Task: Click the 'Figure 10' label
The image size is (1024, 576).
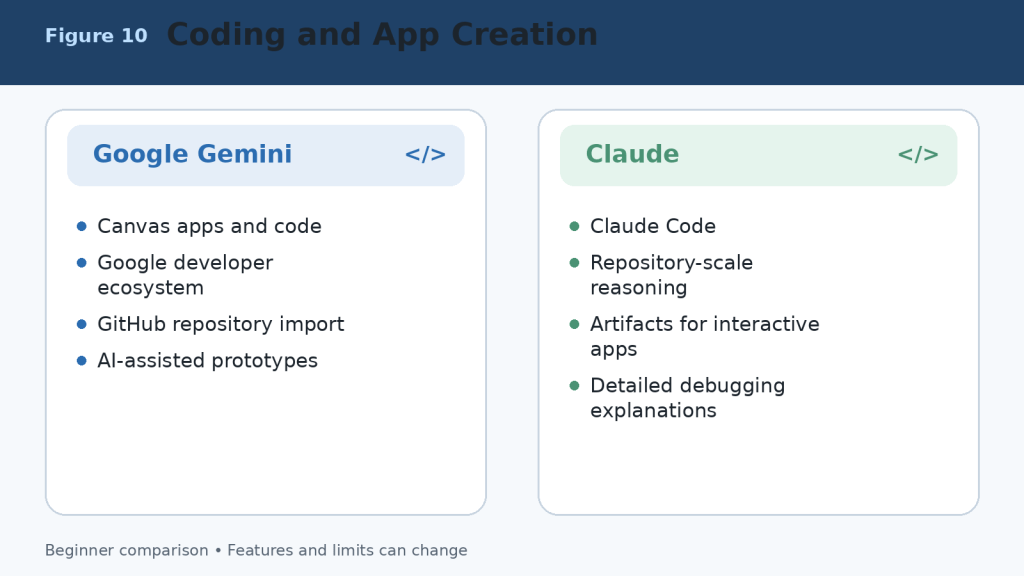Action: coord(96,36)
